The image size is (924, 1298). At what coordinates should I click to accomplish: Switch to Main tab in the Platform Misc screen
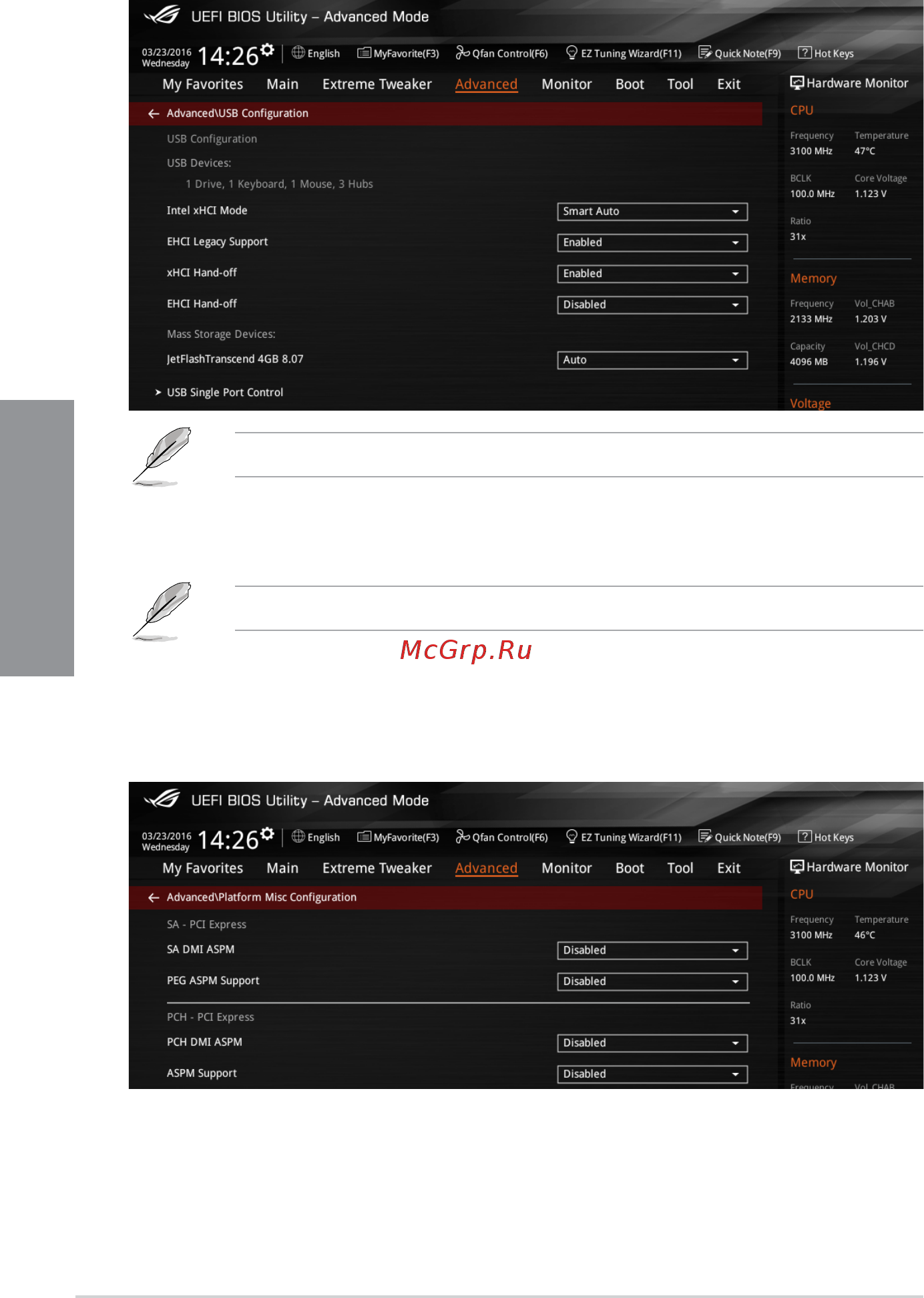[282, 868]
